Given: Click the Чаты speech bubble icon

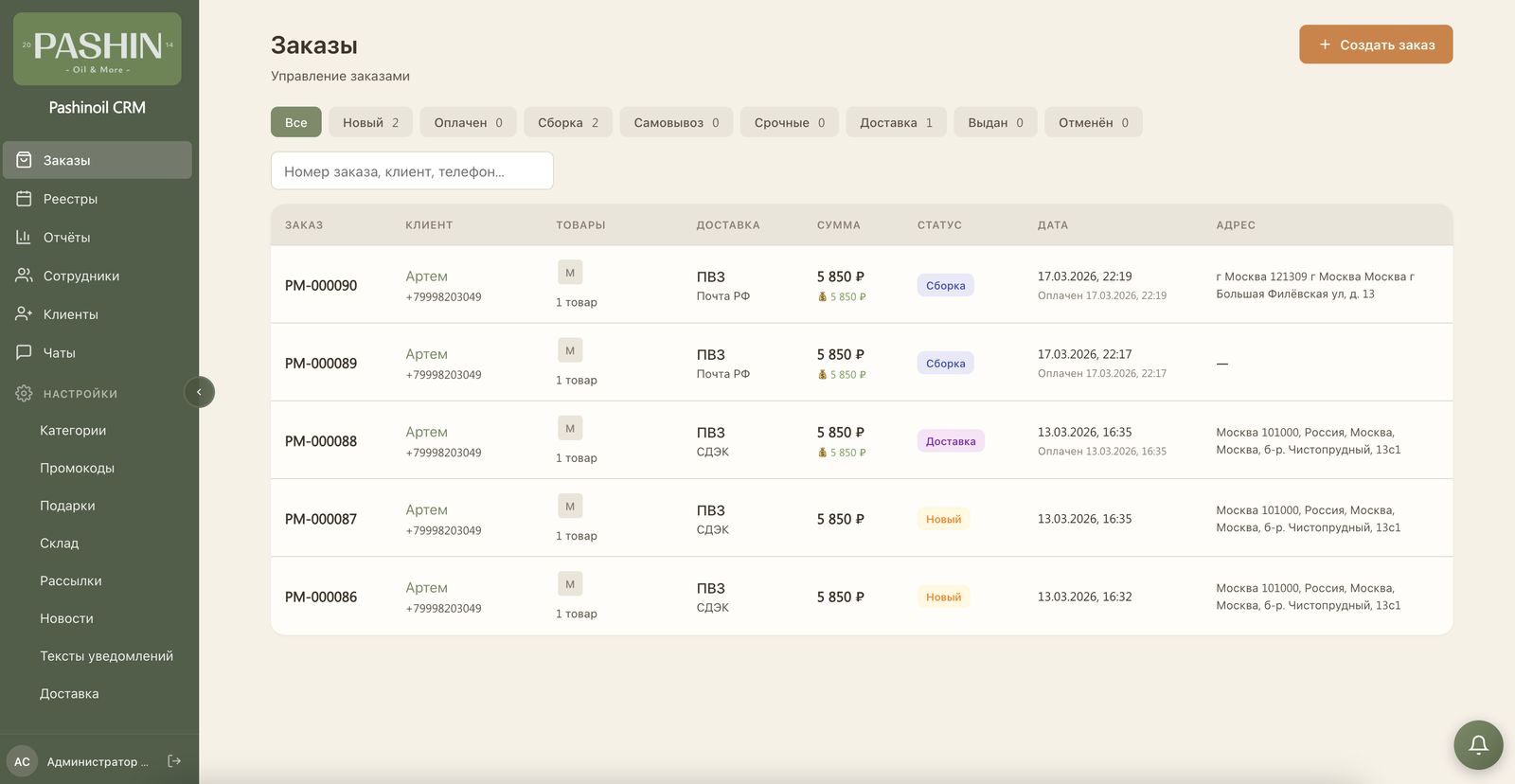Looking at the screenshot, I should 24,352.
